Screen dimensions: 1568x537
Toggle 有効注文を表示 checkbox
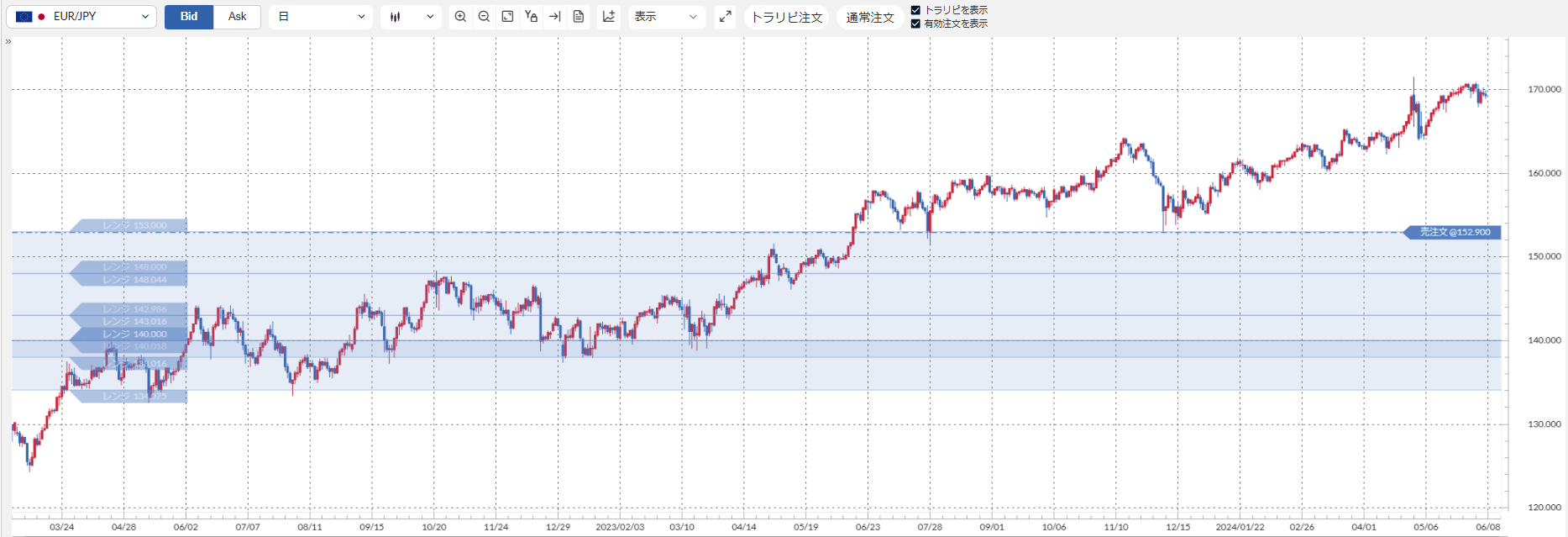(x=915, y=24)
